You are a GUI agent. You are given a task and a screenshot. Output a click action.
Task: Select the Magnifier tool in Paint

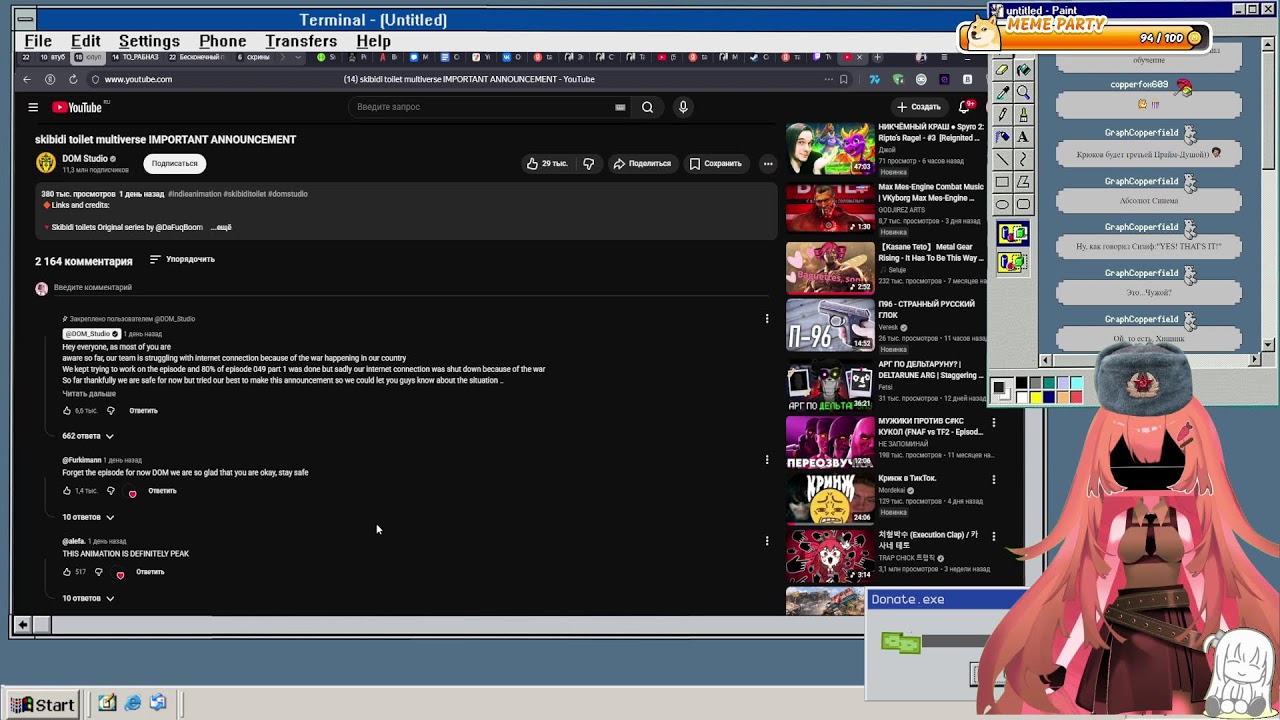point(1023,92)
